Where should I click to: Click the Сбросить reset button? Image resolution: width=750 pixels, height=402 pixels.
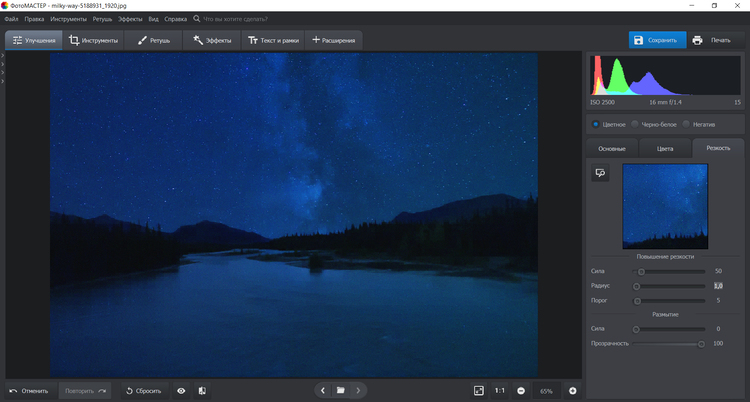click(143, 390)
